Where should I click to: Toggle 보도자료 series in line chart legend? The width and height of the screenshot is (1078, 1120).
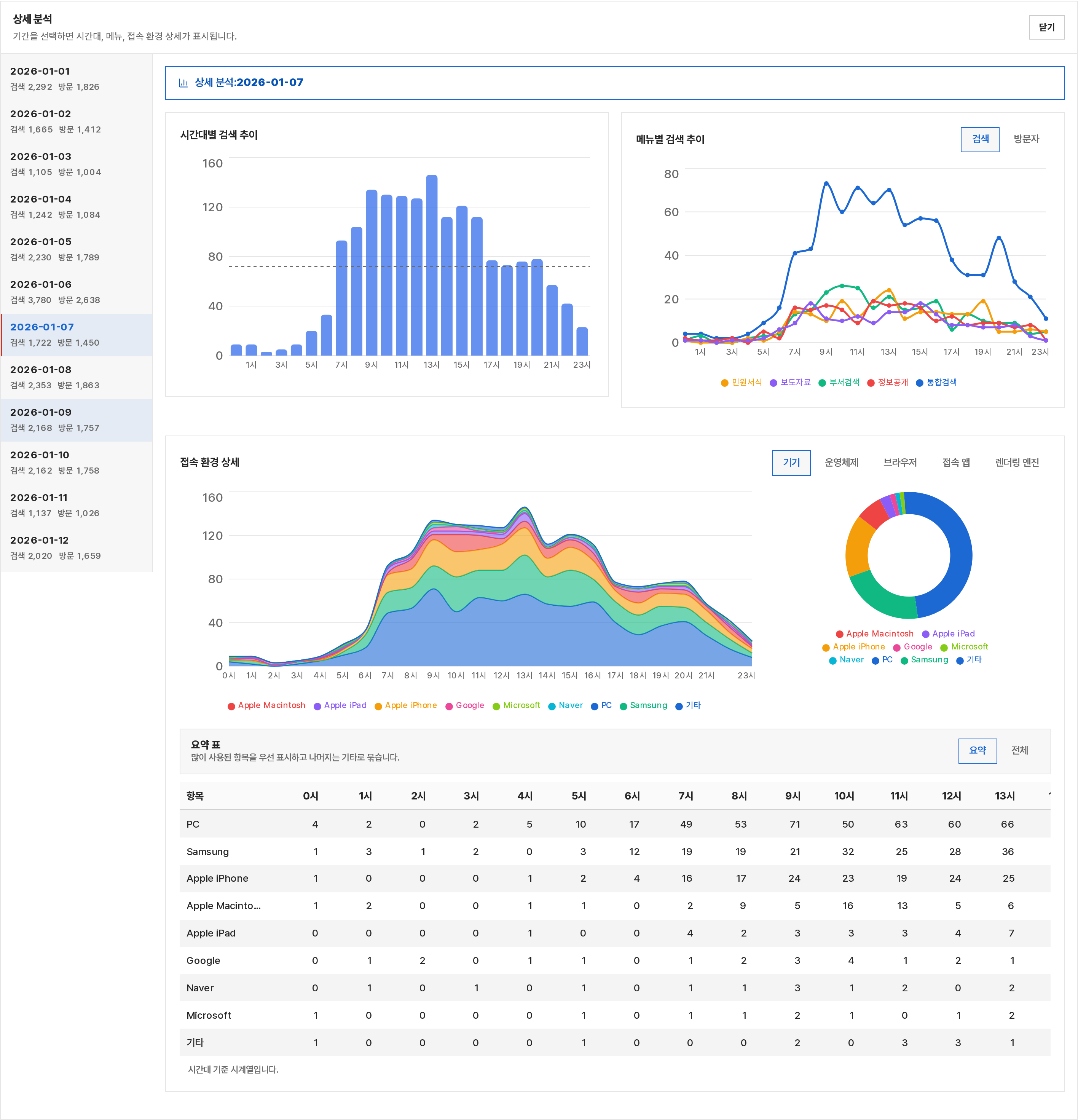790,382
